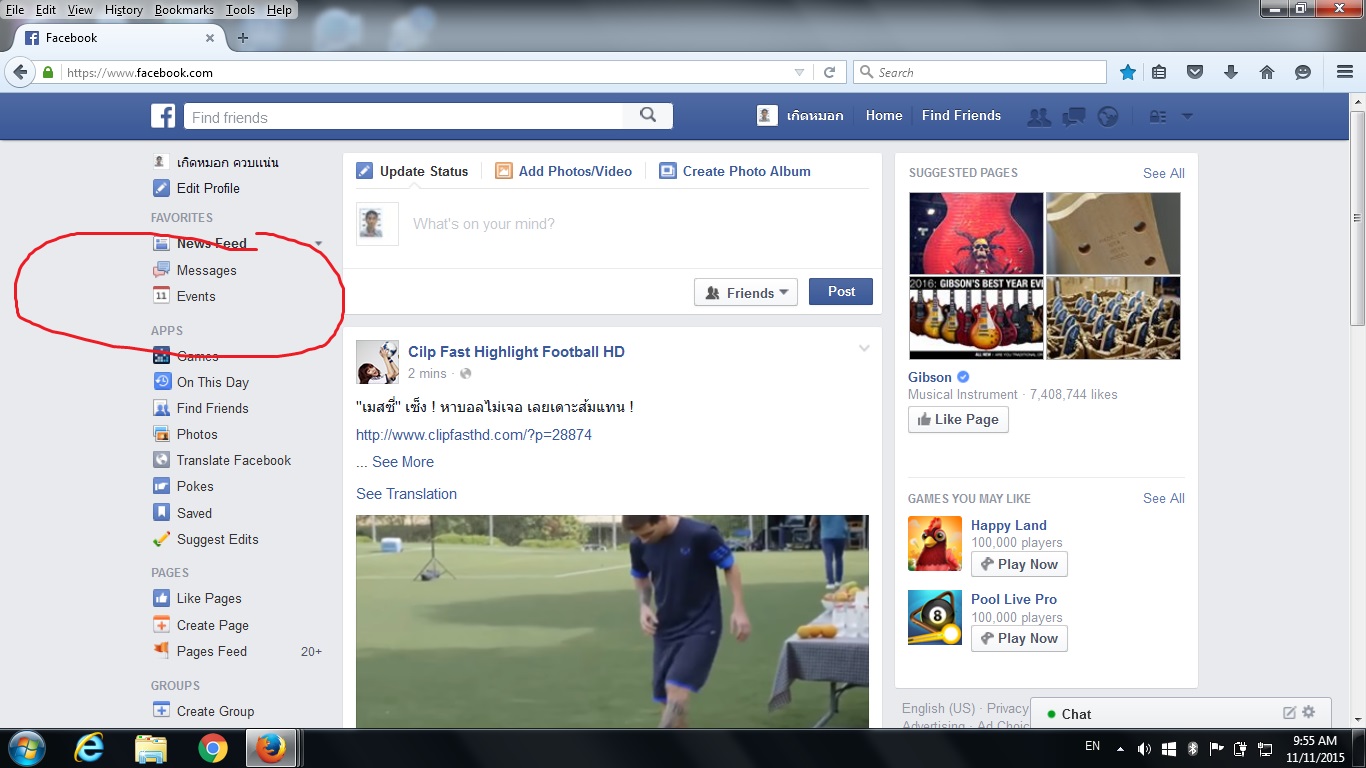
Task: Bookmark this page with the star icon
Action: point(1128,72)
